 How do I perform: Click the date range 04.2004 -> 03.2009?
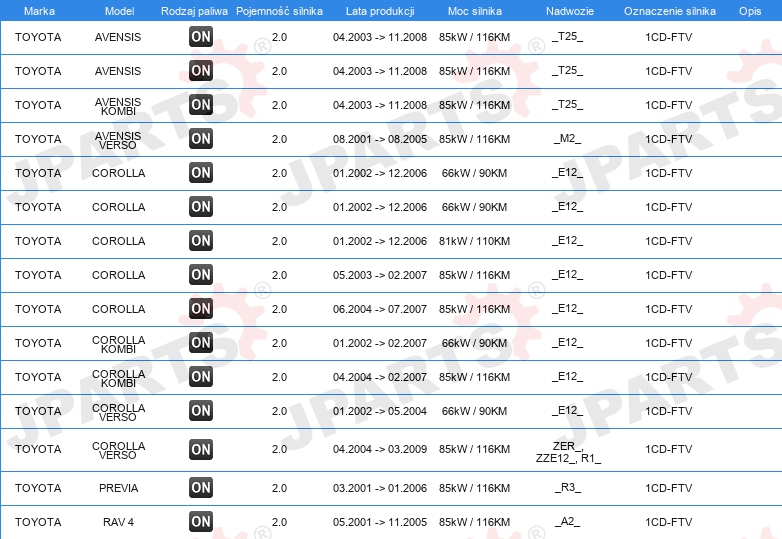pos(380,449)
